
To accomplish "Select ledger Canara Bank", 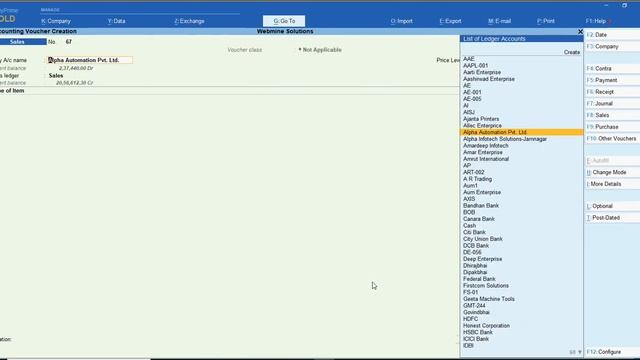I will pyautogui.click(x=479, y=219).
